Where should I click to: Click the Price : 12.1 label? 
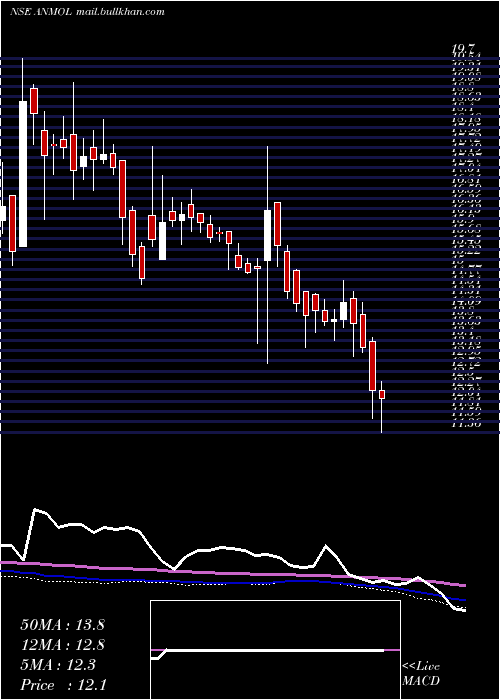(x=63, y=684)
